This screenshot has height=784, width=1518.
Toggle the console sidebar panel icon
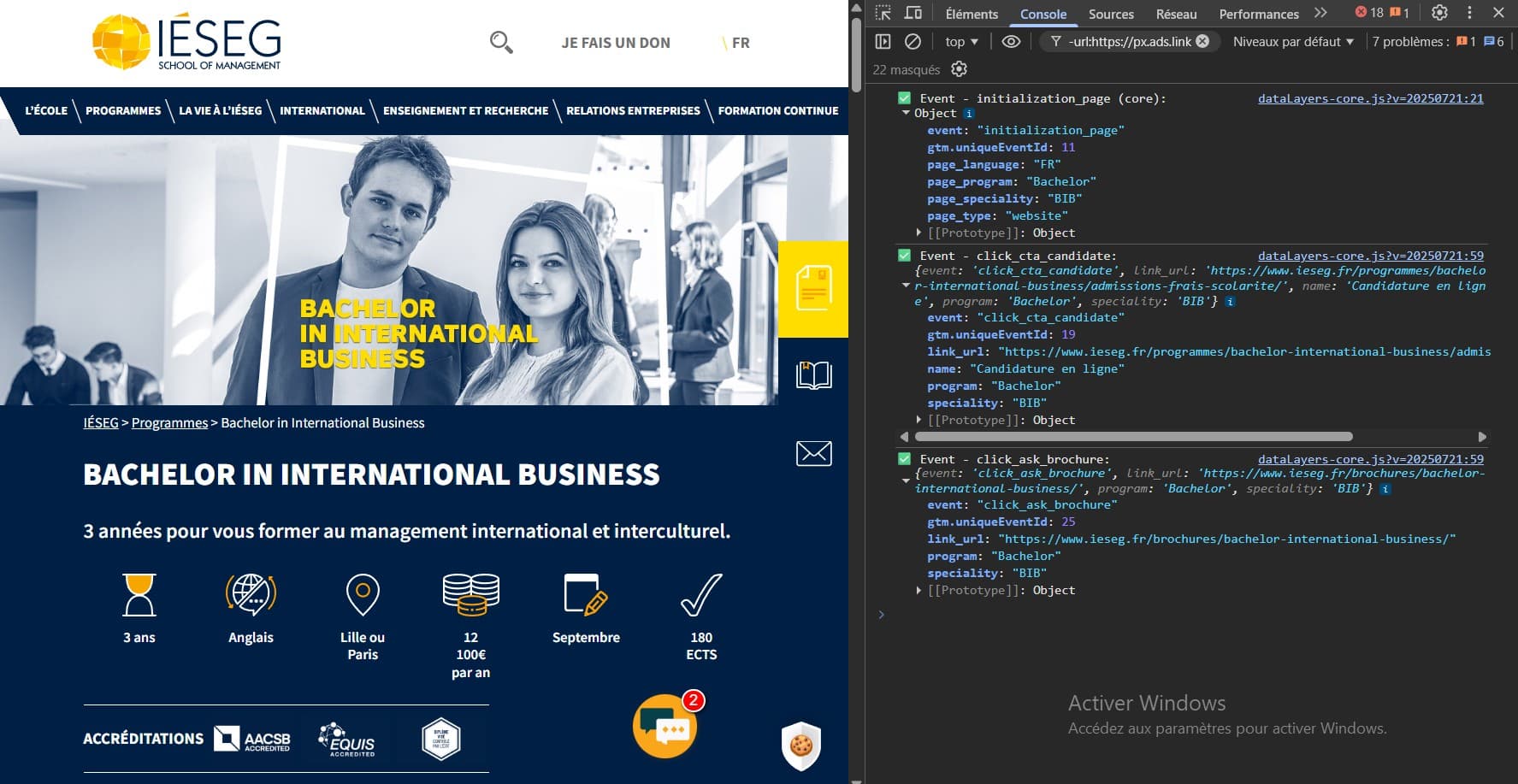point(883,41)
